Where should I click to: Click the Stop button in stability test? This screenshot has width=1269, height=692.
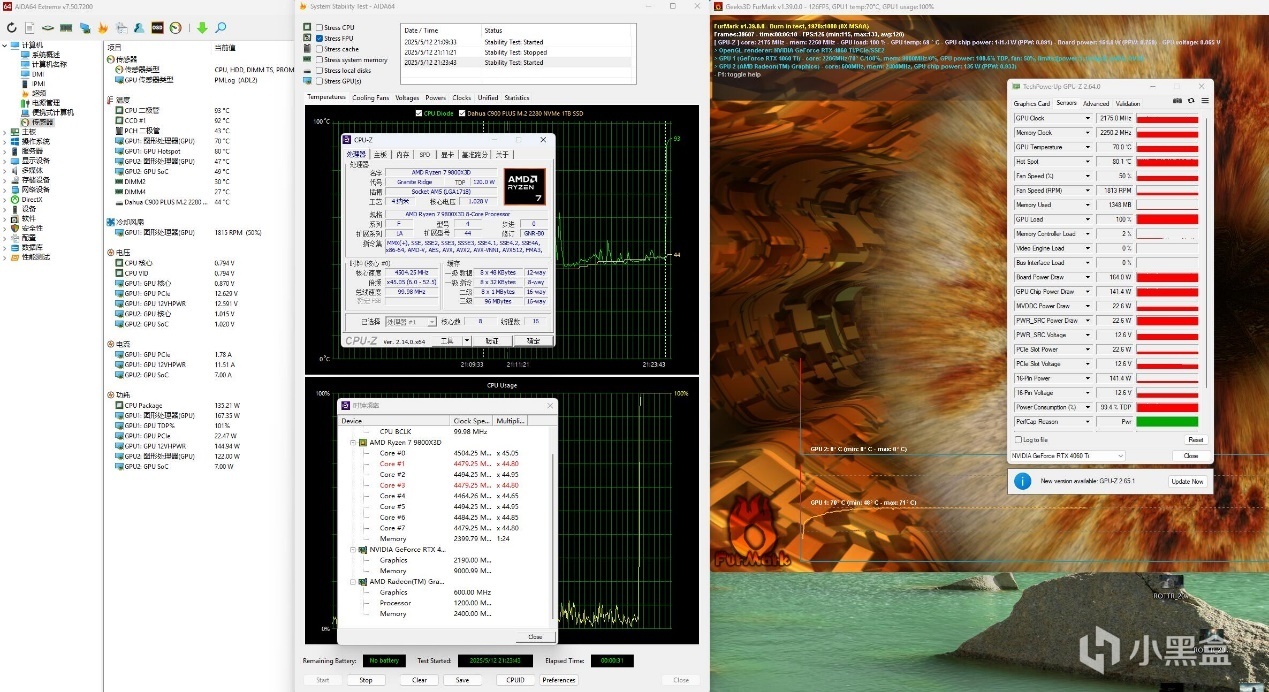366,680
